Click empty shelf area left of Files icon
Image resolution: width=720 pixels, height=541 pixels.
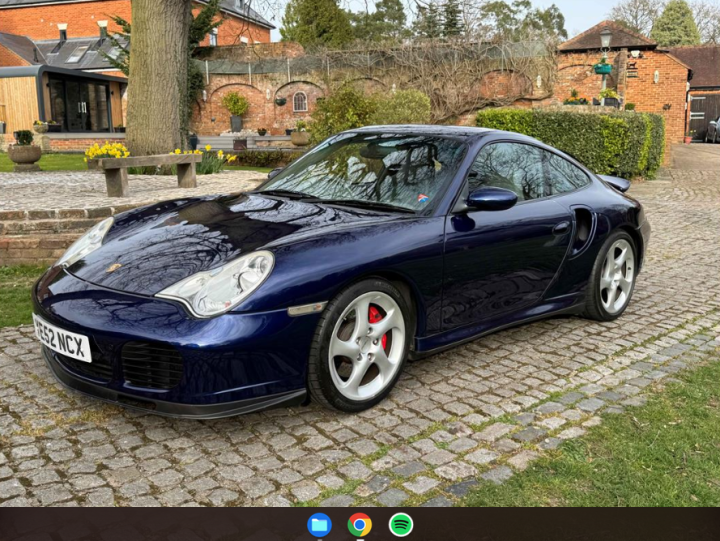200,524
